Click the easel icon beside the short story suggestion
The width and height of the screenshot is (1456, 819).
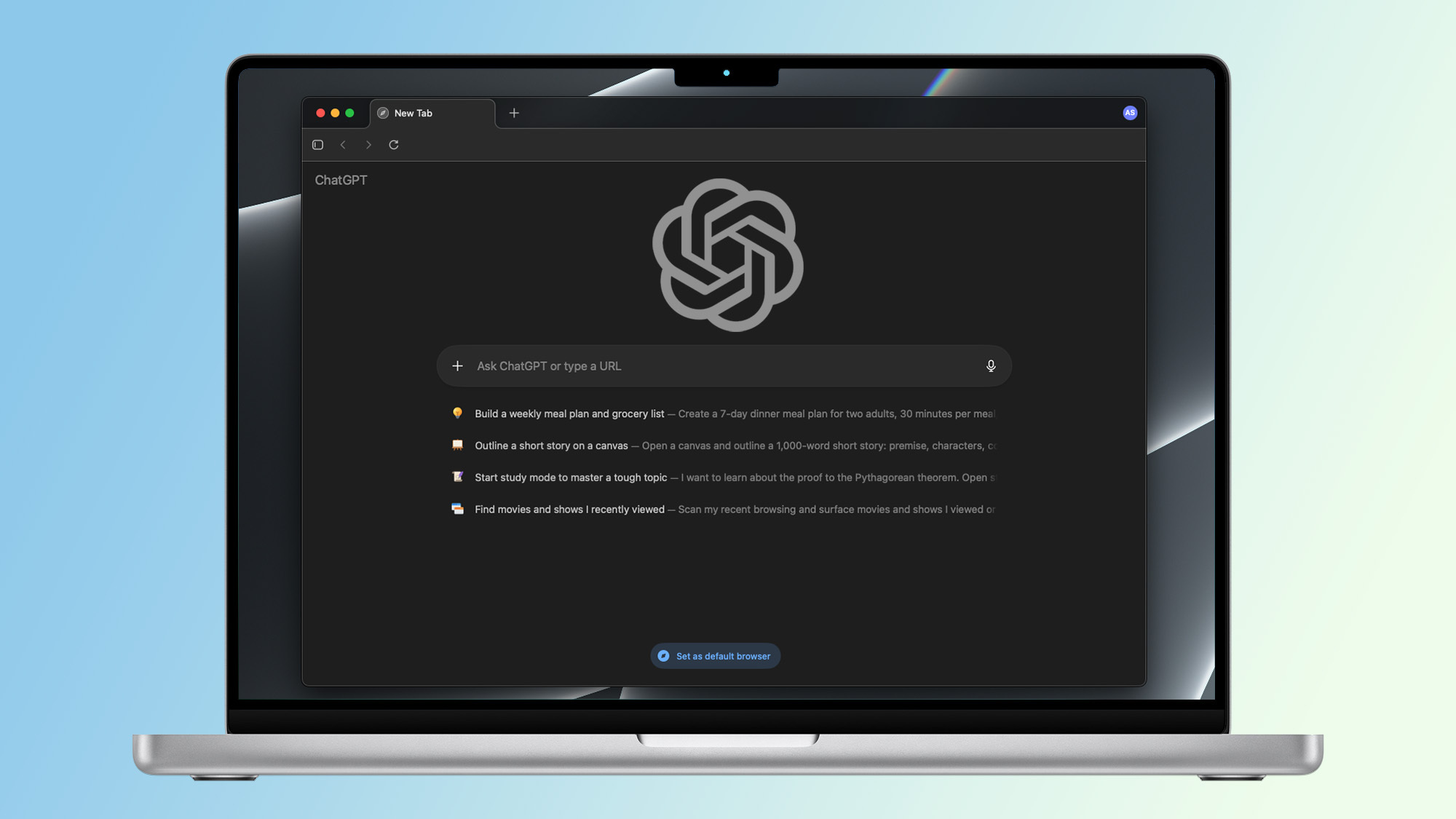coord(458,445)
